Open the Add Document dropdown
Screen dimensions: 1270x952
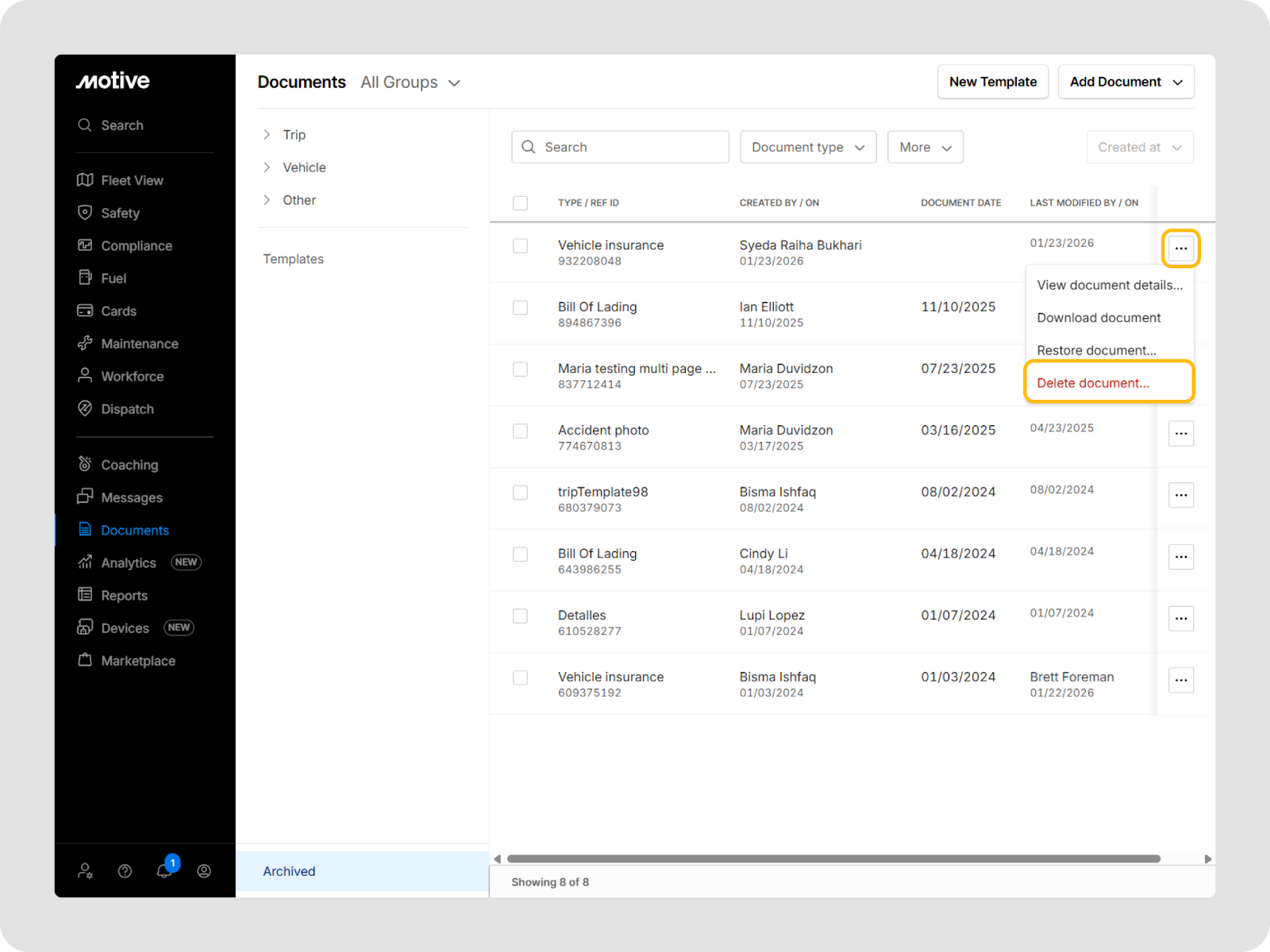pyautogui.click(x=1125, y=82)
